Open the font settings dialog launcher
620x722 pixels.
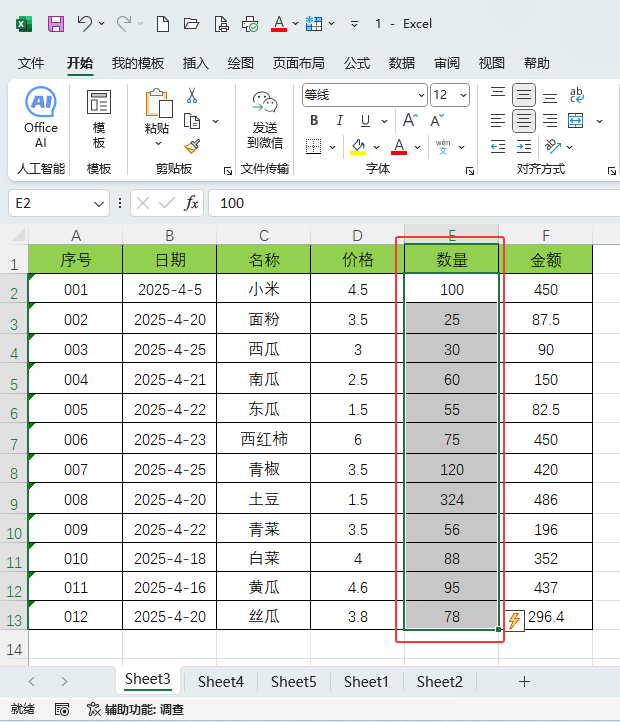470,171
